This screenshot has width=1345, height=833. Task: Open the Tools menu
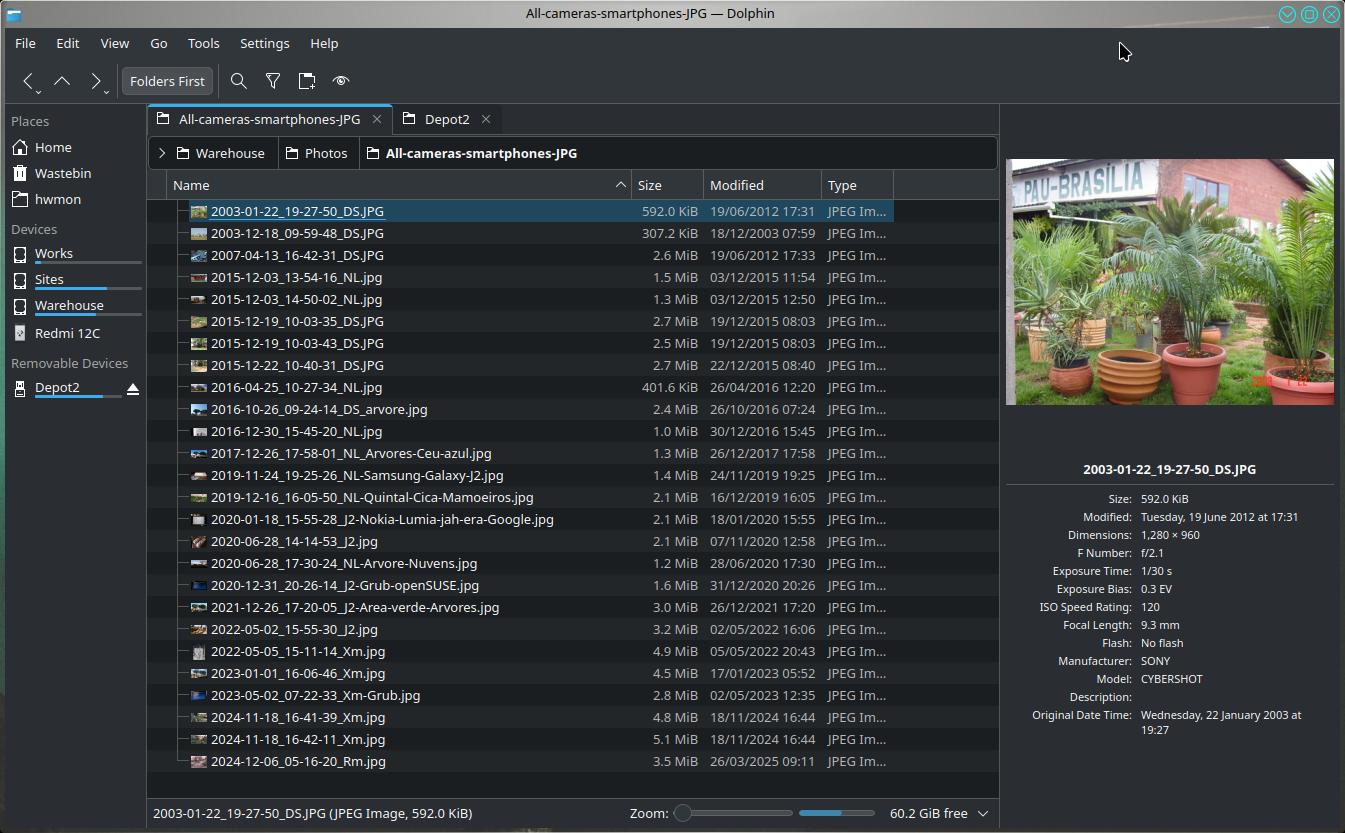click(203, 43)
